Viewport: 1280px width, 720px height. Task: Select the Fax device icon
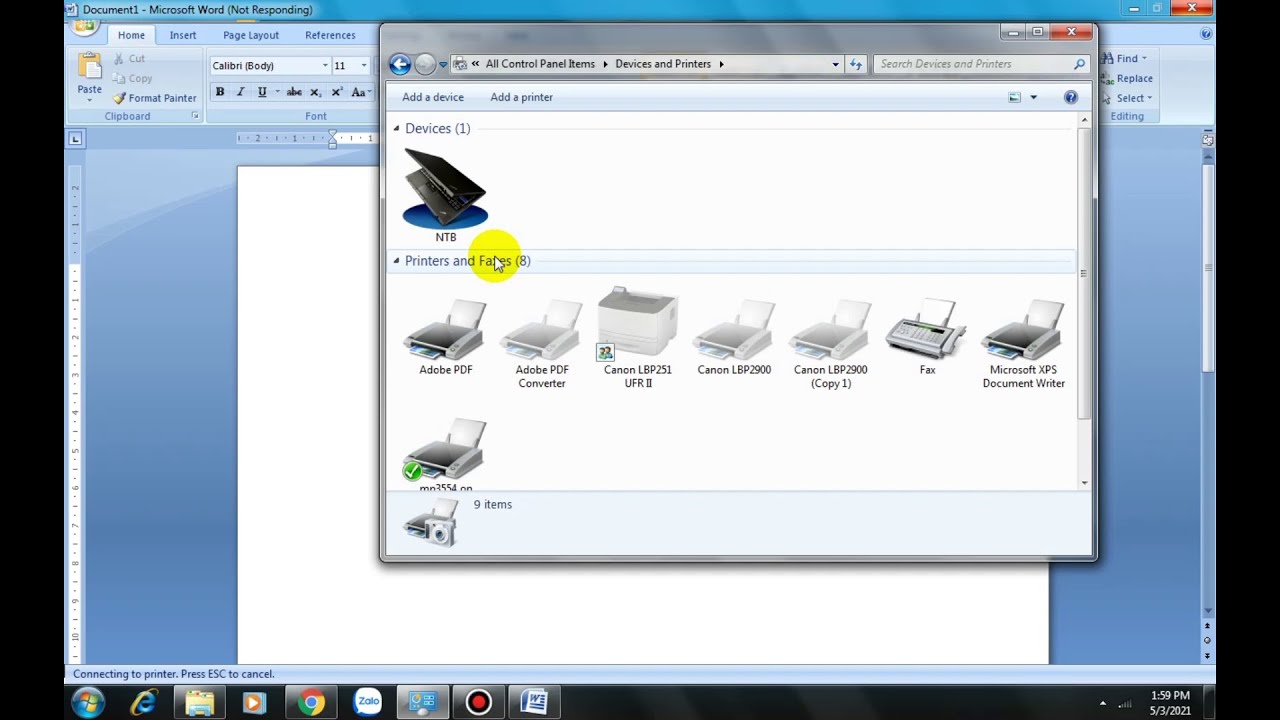(x=927, y=338)
